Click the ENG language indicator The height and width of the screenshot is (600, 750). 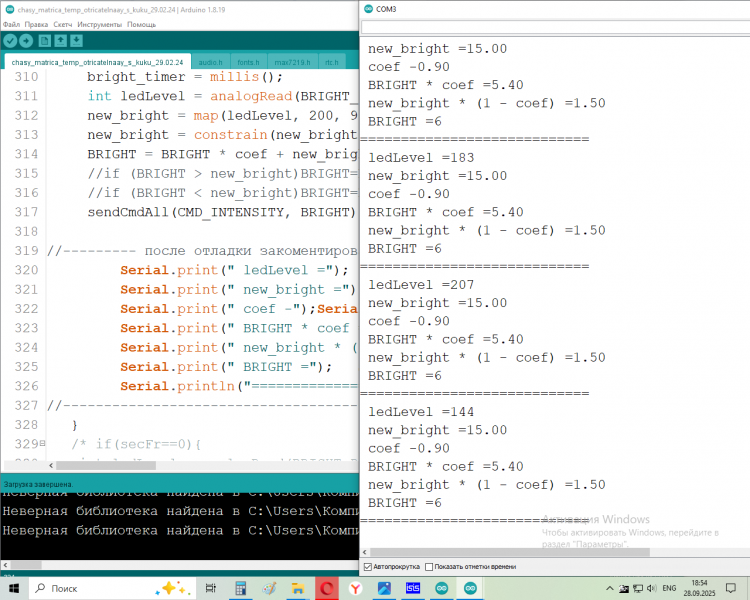pyautogui.click(x=670, y=588)
